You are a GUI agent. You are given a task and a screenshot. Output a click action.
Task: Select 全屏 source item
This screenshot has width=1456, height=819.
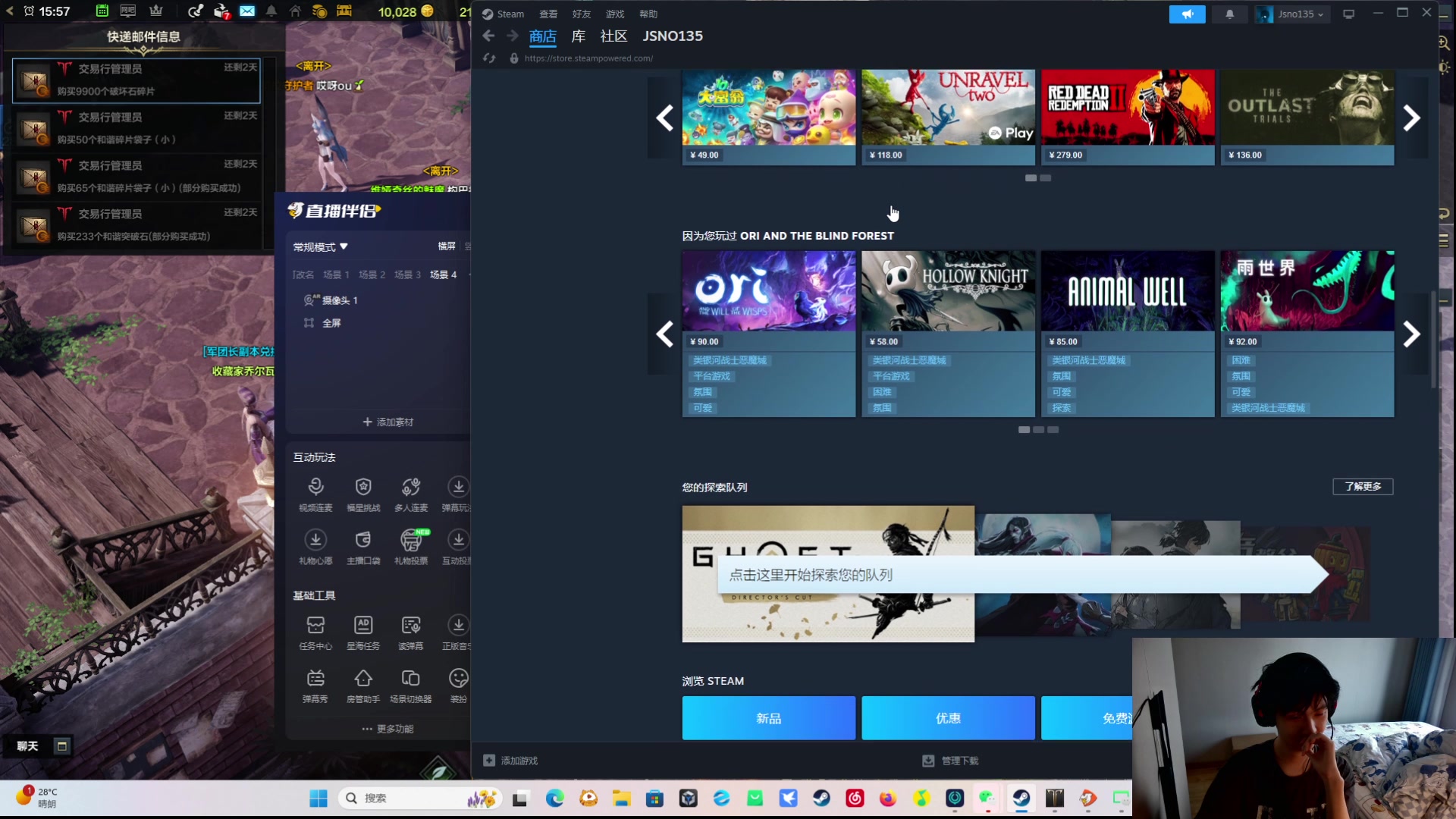click(x=322, y=323)
